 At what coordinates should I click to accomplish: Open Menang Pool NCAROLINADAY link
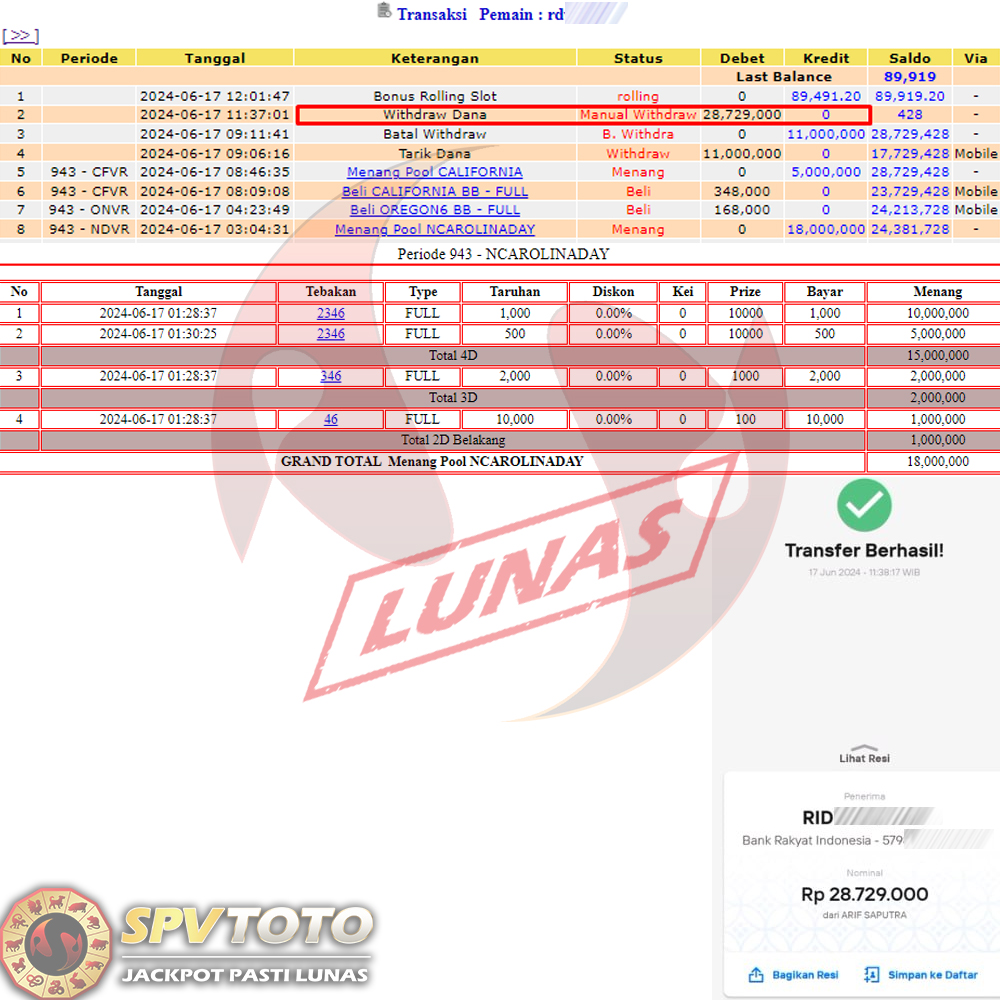coord(434,229)
